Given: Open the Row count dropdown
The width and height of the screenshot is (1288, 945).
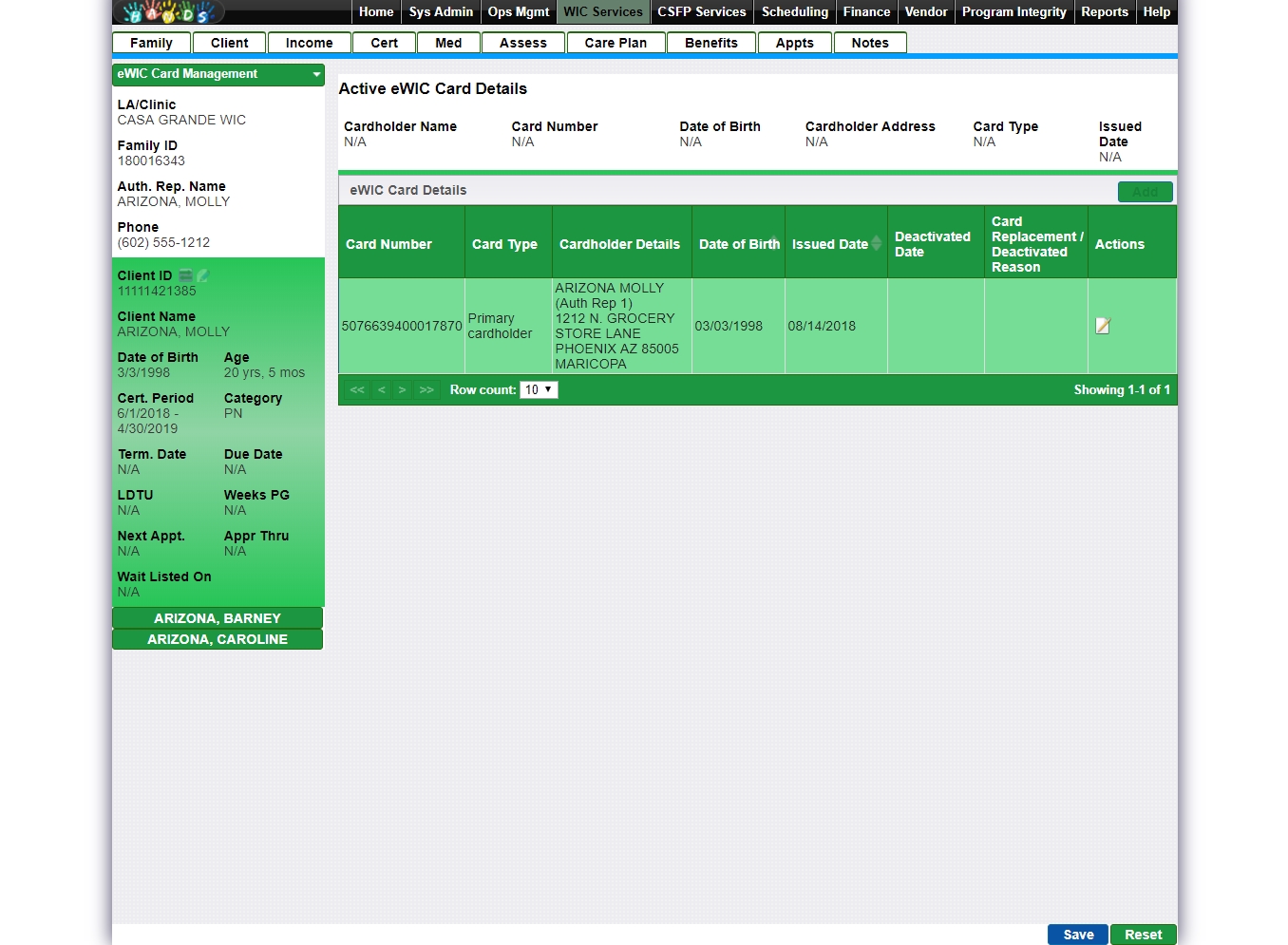Looking at the screenshot, I should click(x=539, y=390).
